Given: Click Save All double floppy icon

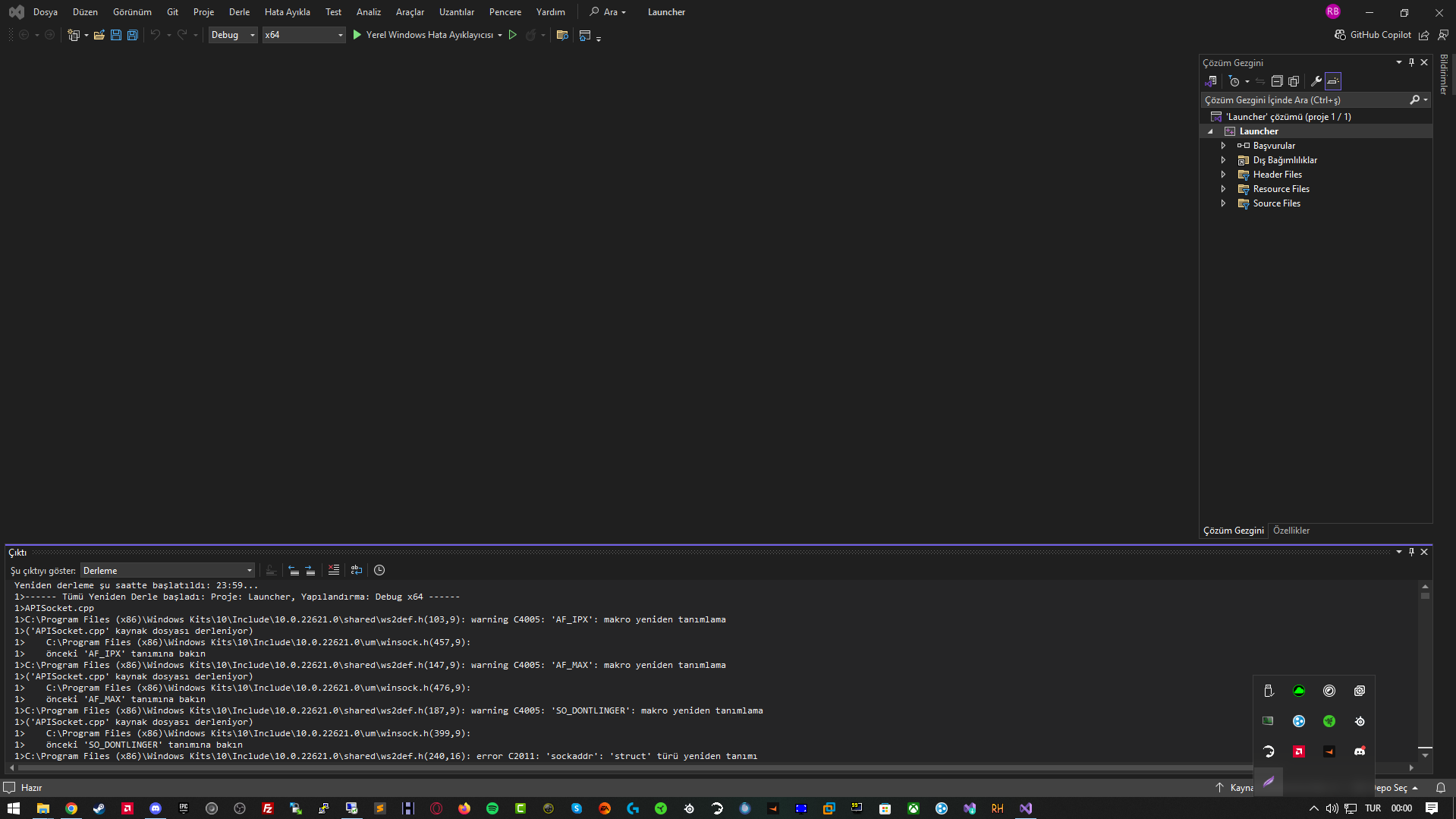Looking at the screenshot, I should coord(133,35).
